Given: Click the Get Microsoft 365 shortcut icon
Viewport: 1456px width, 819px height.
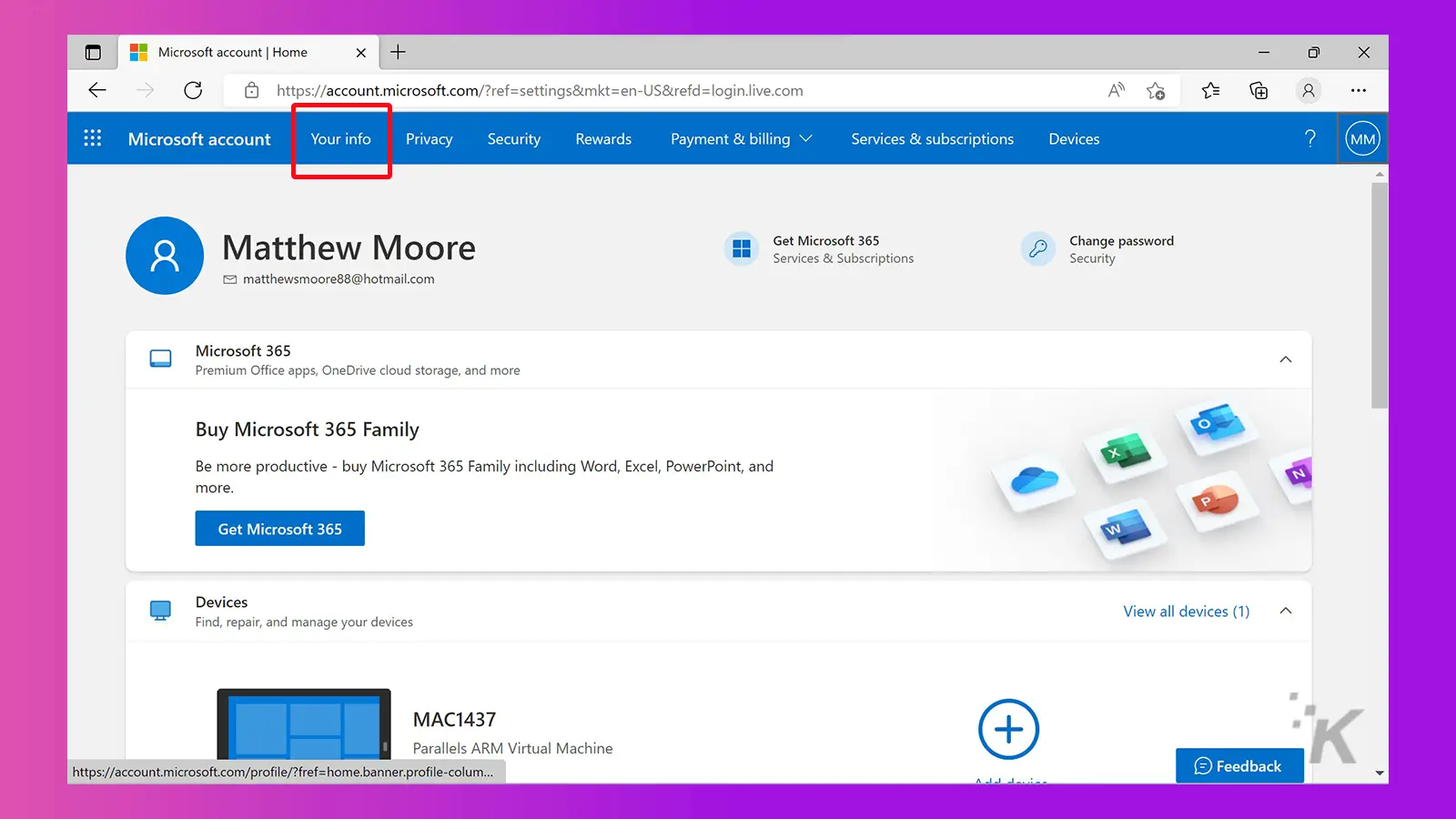Looking at the screenshot, I should [742, 248].
